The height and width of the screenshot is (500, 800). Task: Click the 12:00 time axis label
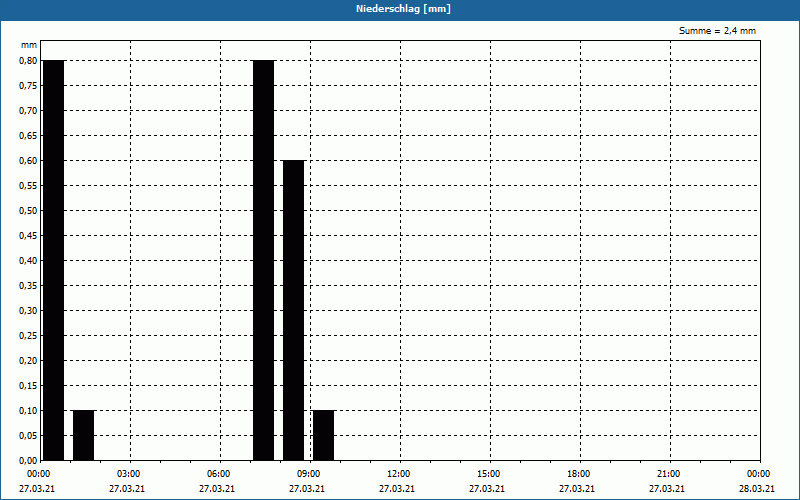(398, 474)
